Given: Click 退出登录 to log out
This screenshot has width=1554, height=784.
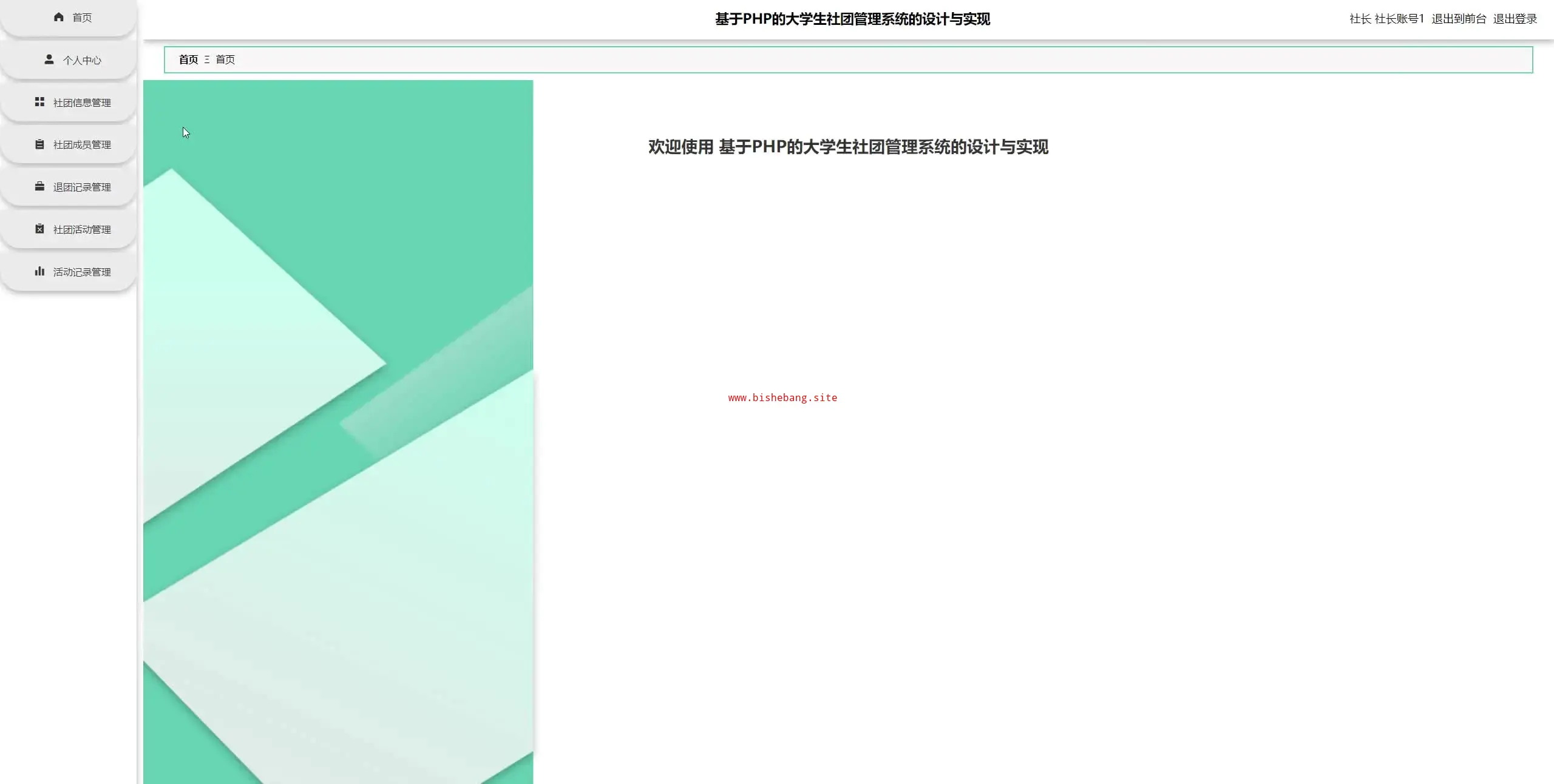Looking at the screenshot, I should (x=1515, y=19).
